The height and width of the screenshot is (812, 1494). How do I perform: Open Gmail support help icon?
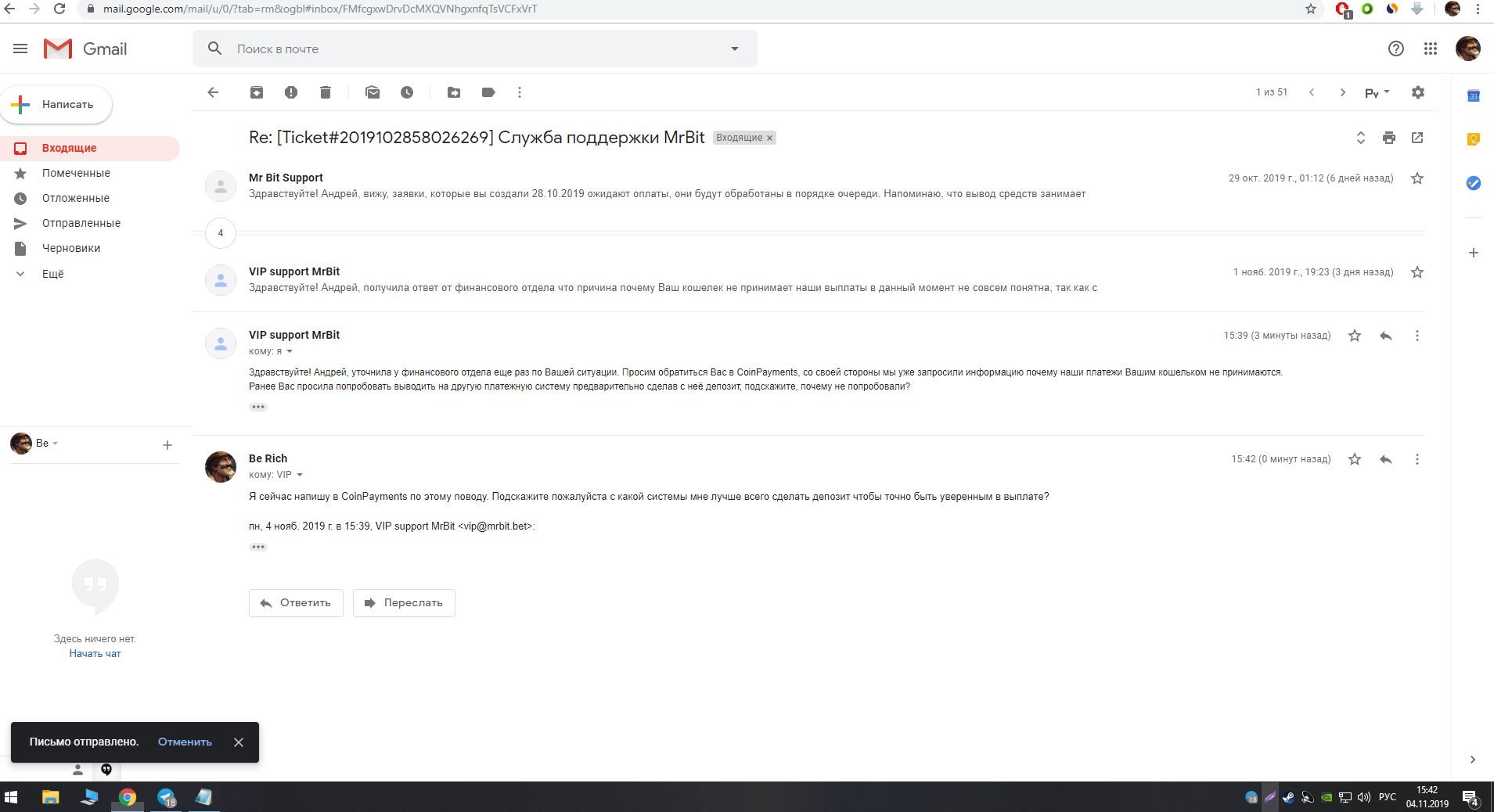pyautogui.click(x=1396, y=49)
